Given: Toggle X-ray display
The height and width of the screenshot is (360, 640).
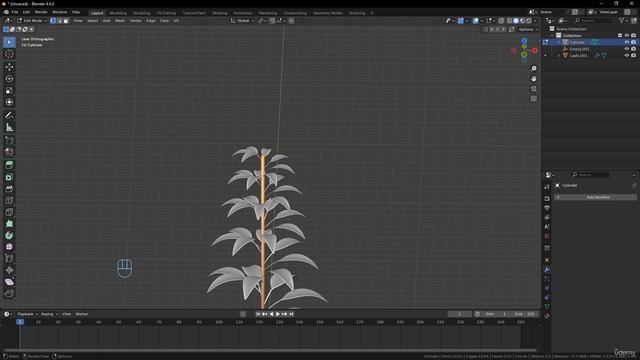Looking at the screenshot, I should click(501, 20).
